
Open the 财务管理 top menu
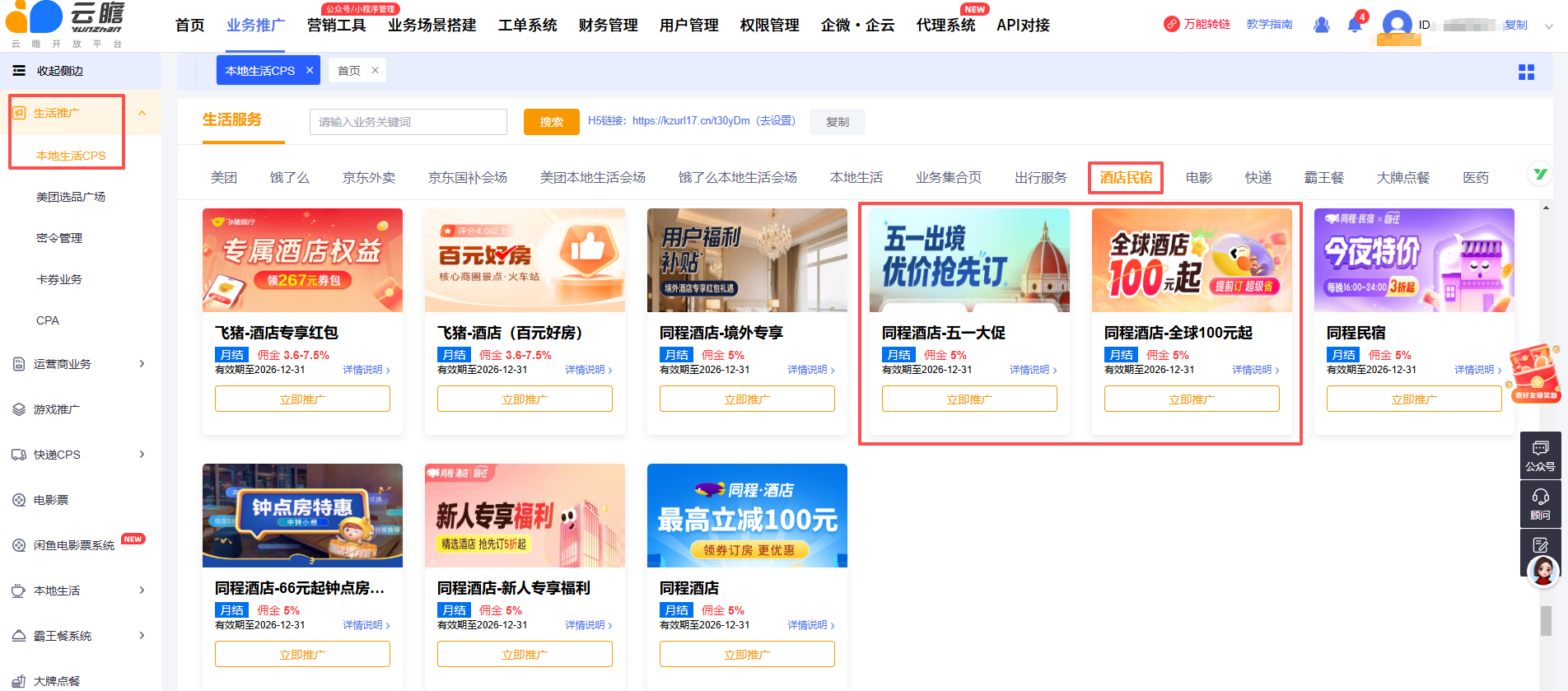(608, 26)
